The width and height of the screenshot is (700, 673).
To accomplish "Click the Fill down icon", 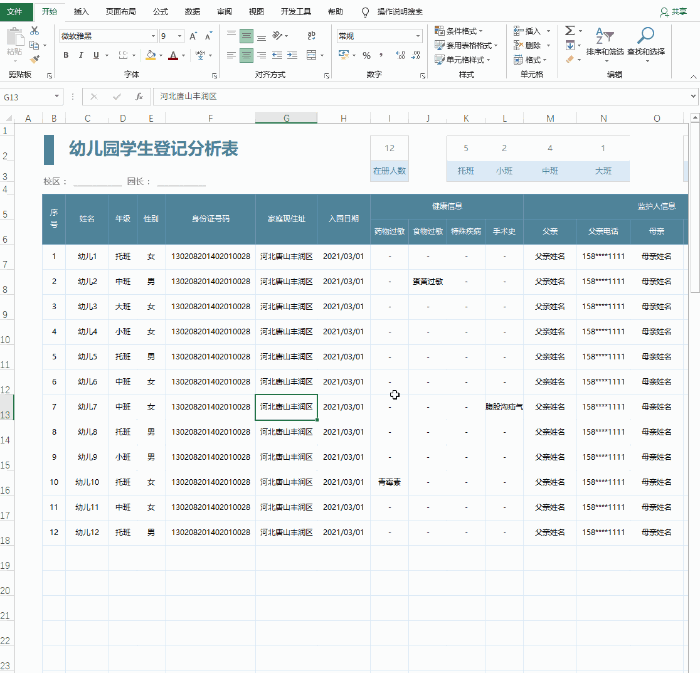I will tap(570, 45).
